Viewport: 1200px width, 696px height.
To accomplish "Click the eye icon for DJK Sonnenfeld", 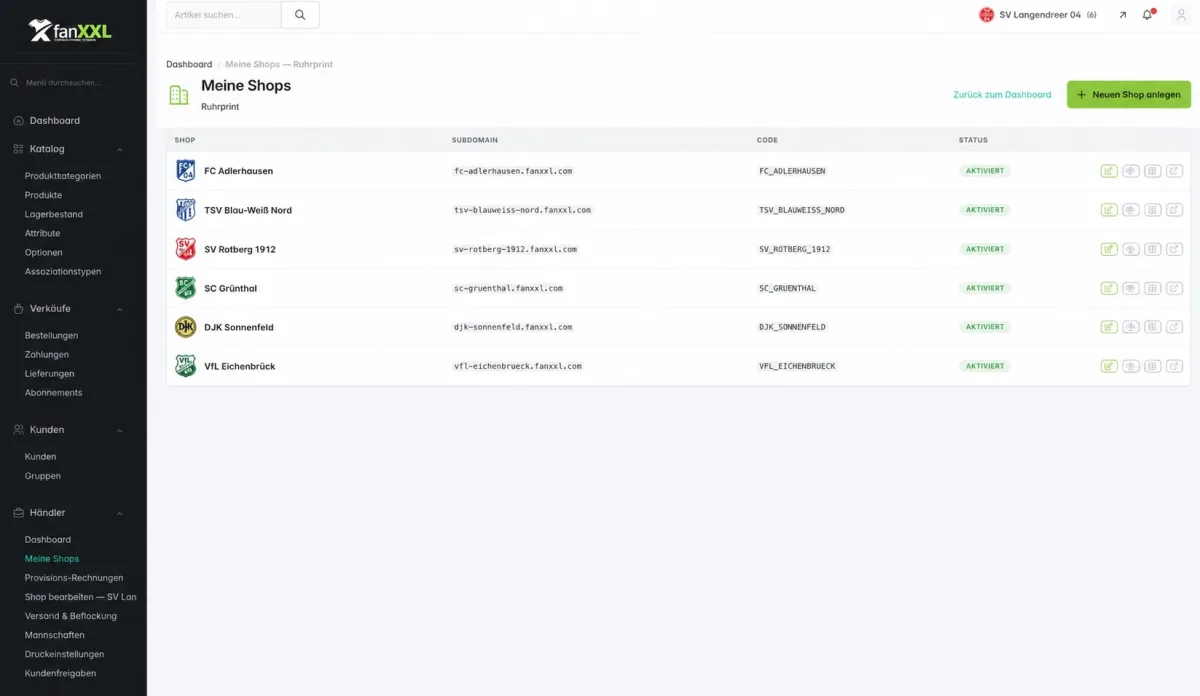I will point(1131,327).
